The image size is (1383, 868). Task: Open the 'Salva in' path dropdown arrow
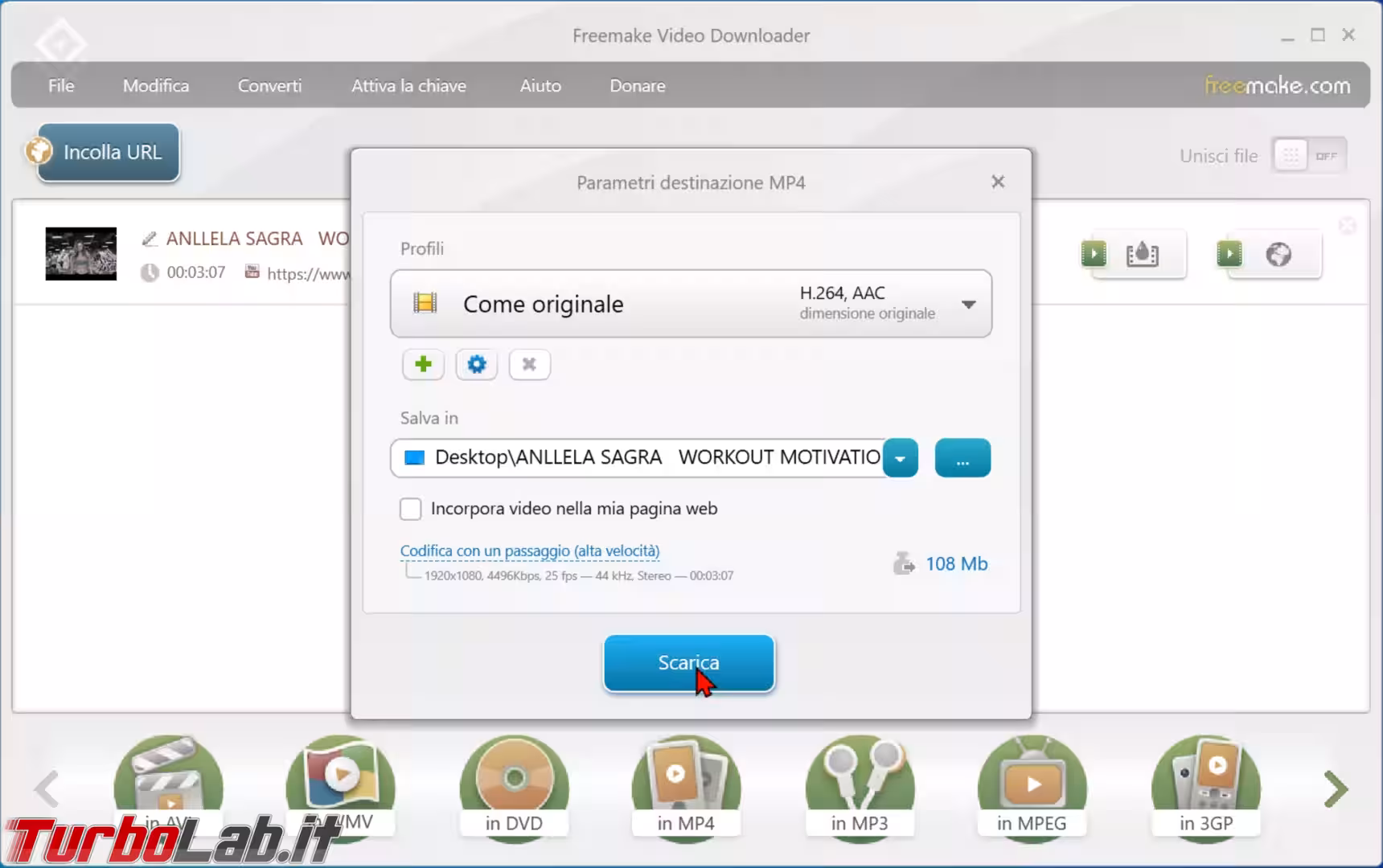pos(901,458)
